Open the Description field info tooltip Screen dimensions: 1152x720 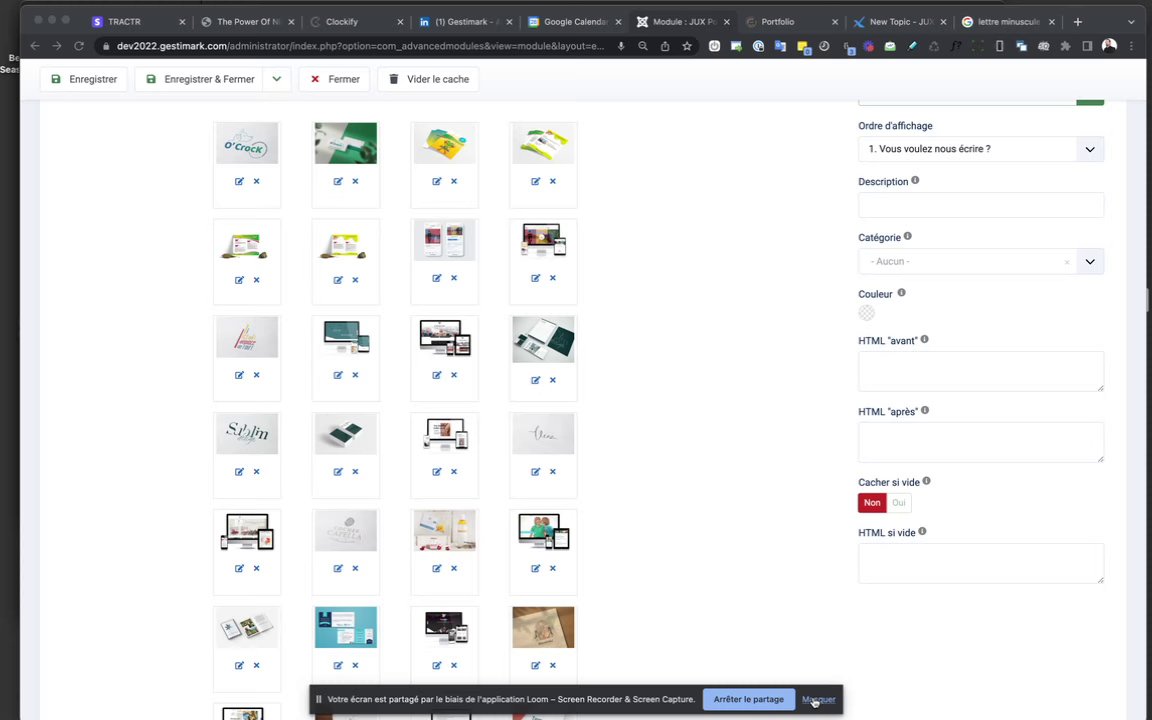(x=915, y=180)
